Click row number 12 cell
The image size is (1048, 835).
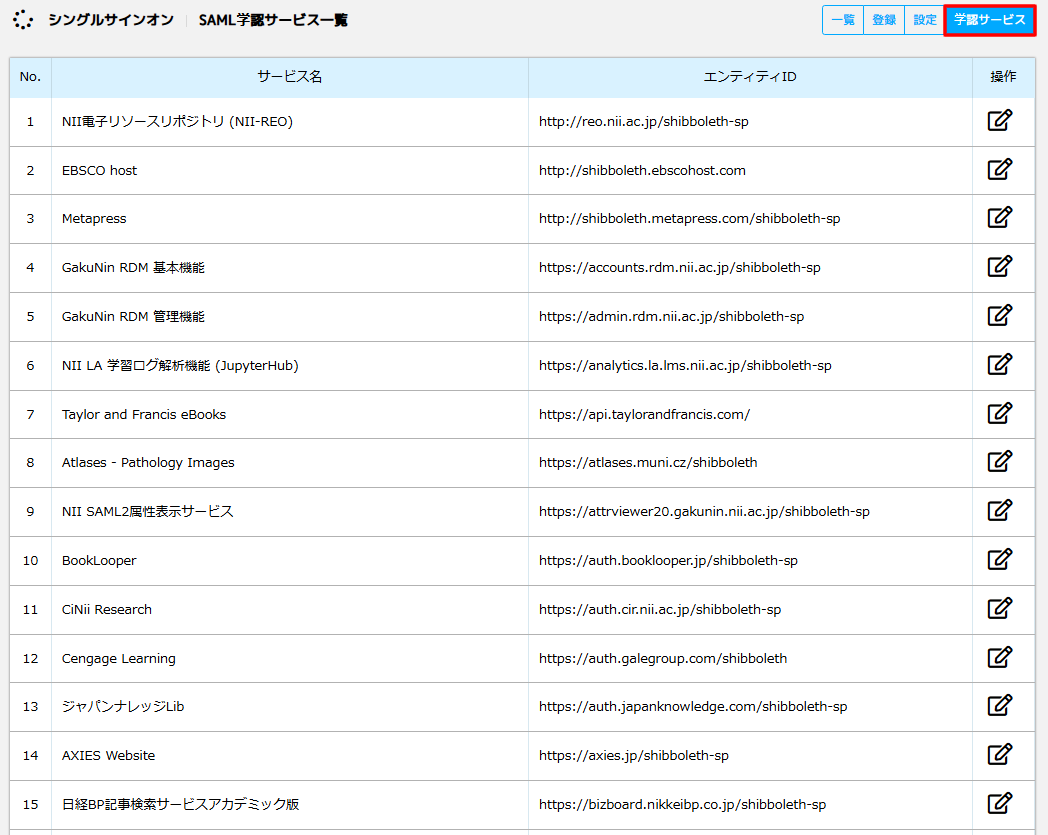(x=30, y=659)
